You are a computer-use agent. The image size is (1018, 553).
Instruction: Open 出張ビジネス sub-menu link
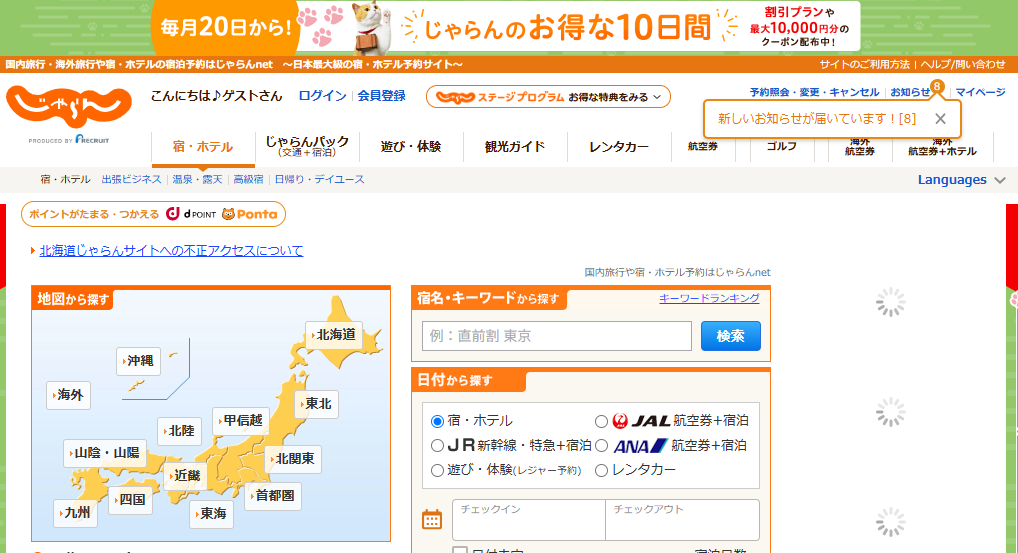point(131,180)
